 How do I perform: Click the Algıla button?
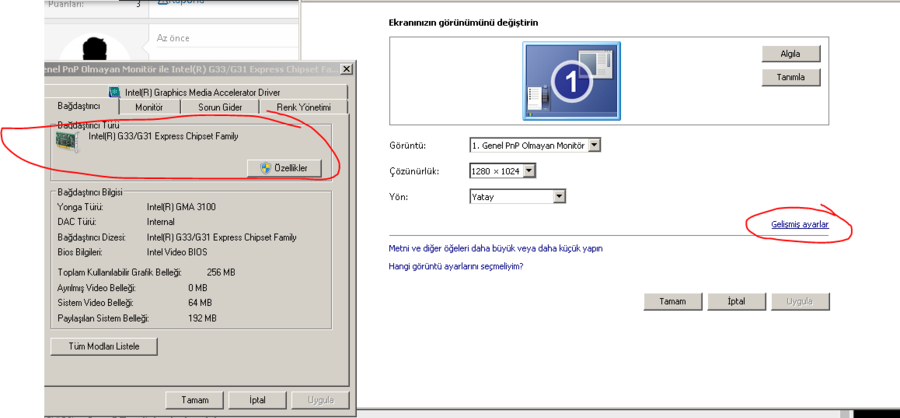click(x=791, y=54)
